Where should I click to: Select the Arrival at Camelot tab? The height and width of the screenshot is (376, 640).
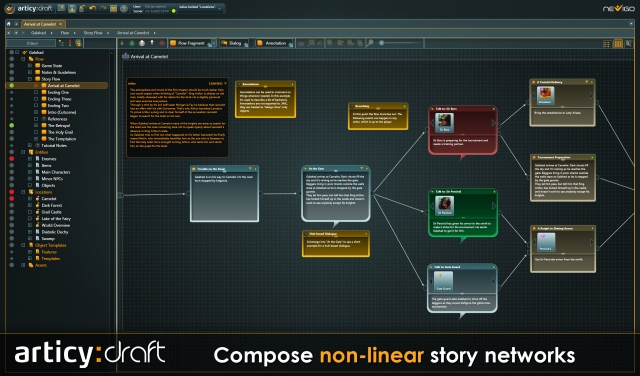click(40, 24)
